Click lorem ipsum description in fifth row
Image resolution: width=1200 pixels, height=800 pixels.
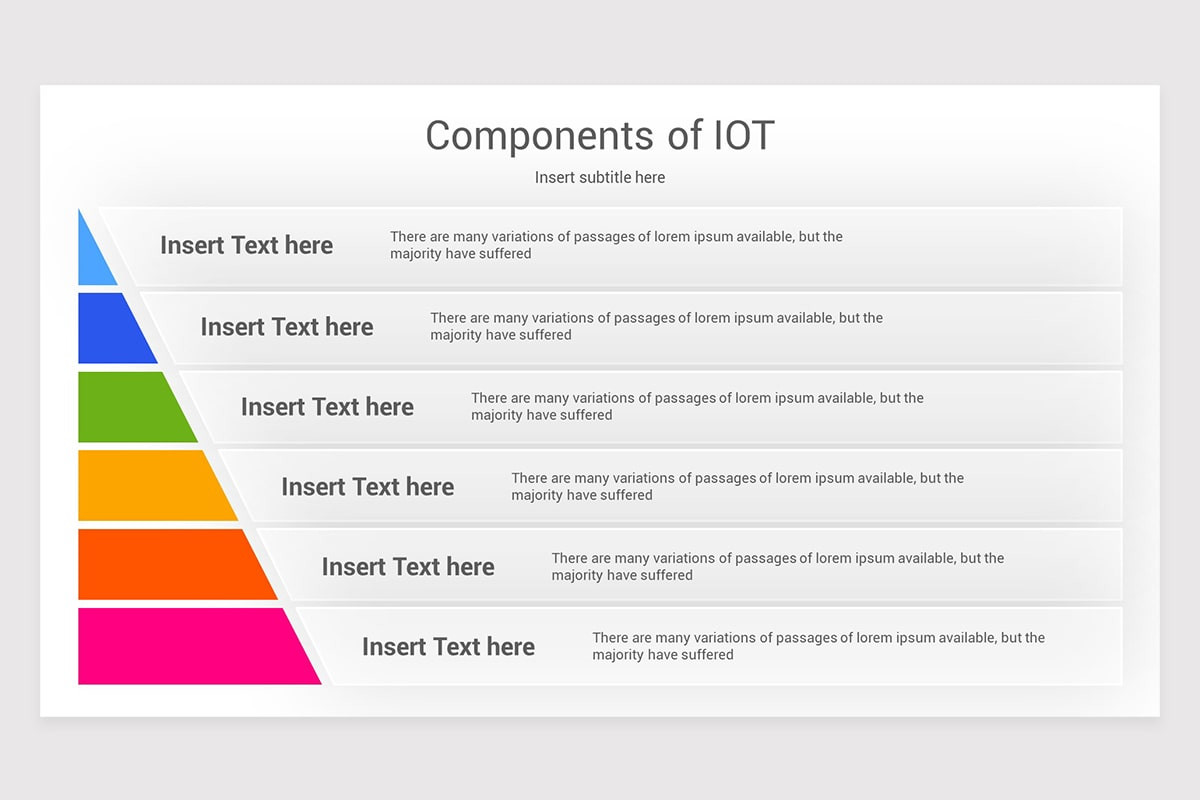tap(778, 566)
